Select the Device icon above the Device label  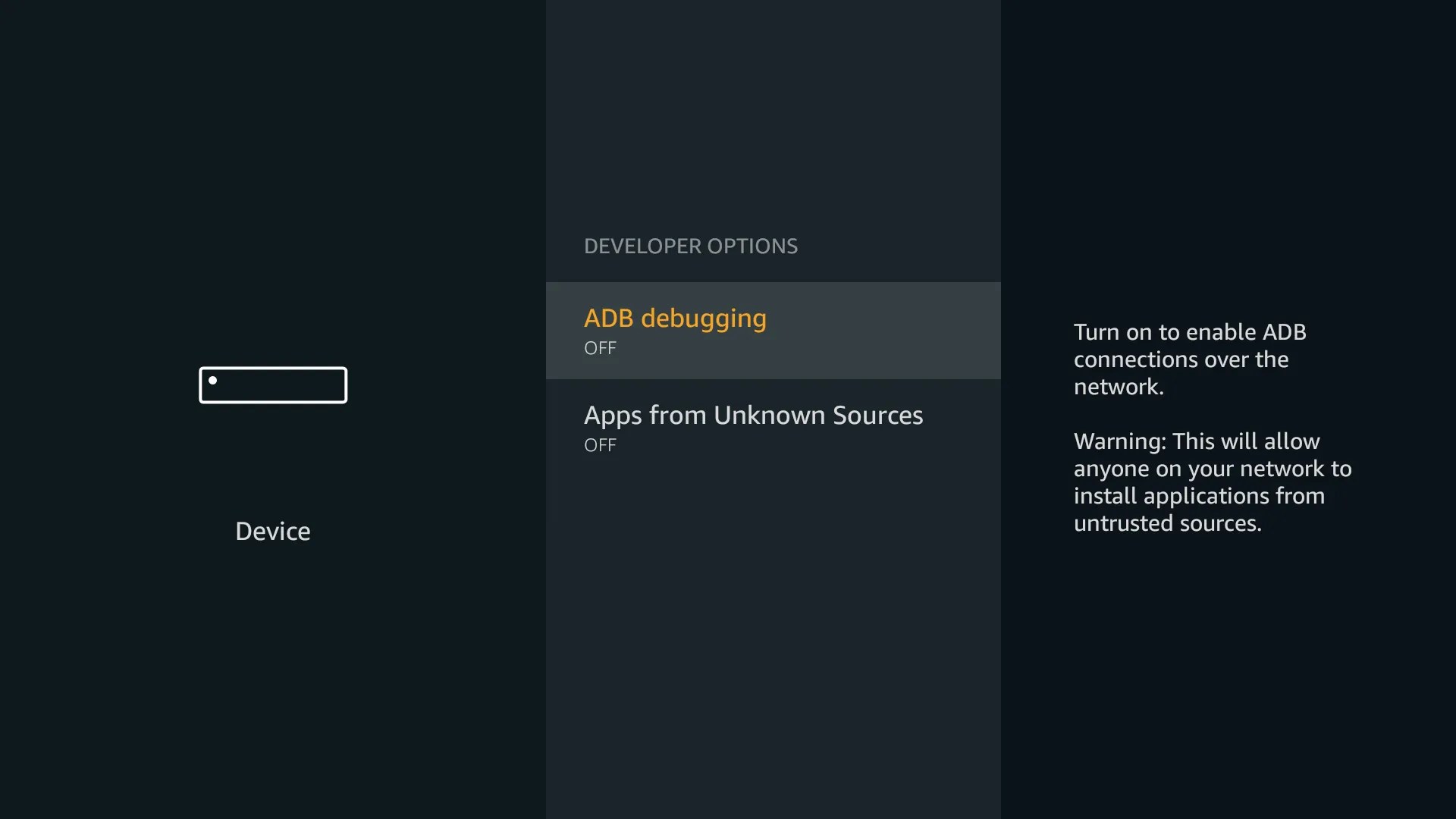click(x=273, y=384)
